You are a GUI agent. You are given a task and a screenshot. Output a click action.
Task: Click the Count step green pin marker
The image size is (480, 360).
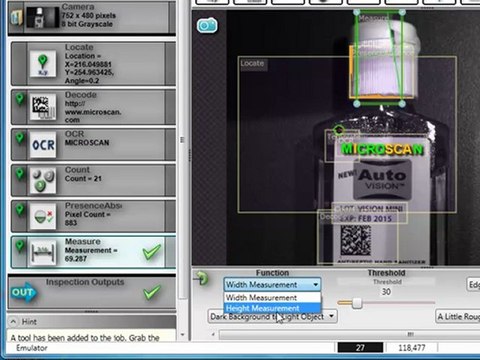tap(20, 173)
